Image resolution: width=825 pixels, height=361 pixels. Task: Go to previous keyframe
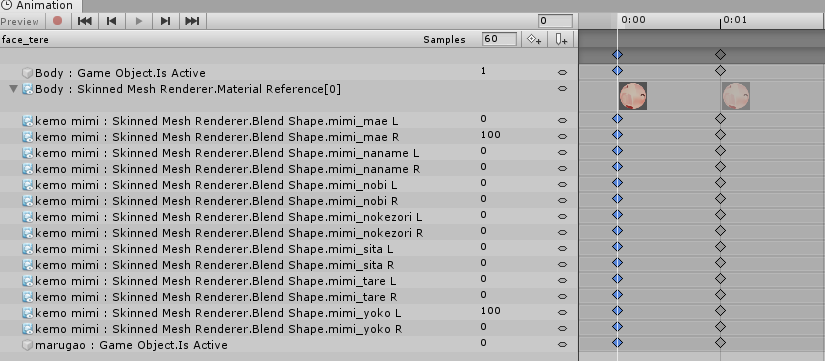tap(112, 21)
